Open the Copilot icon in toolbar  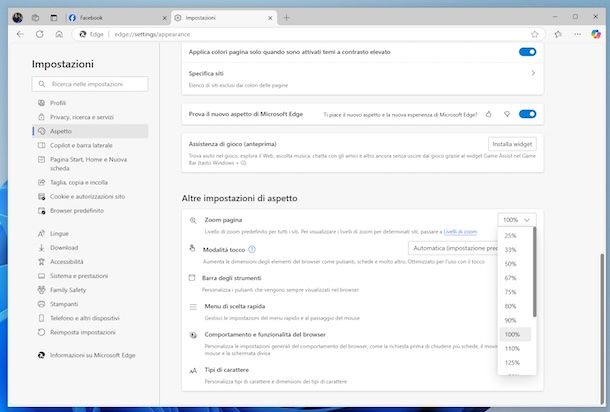pos(596,34)
